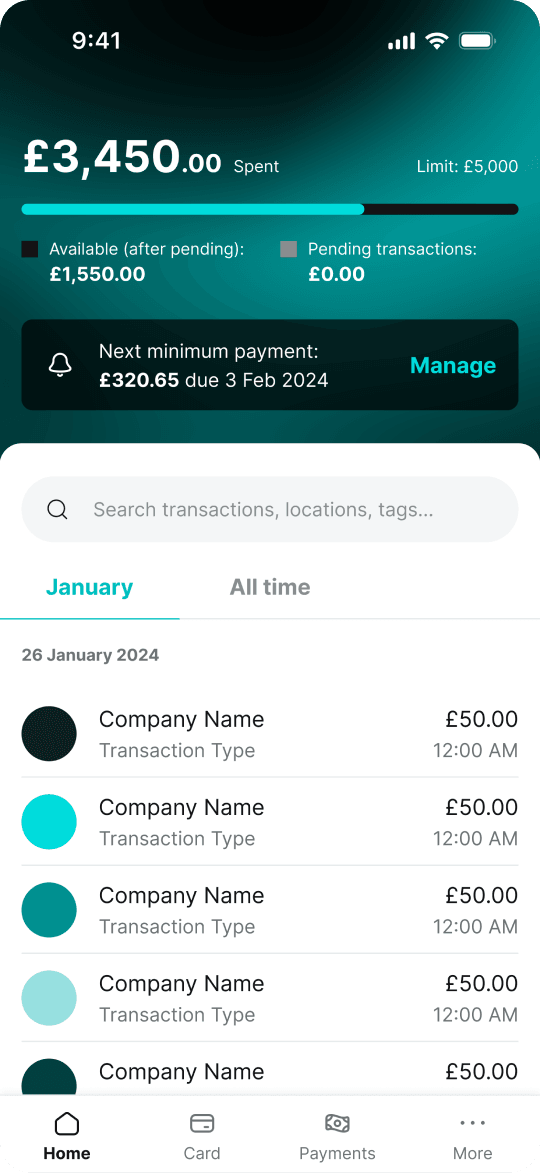Switch to the All time tab

tap(270, 587)
